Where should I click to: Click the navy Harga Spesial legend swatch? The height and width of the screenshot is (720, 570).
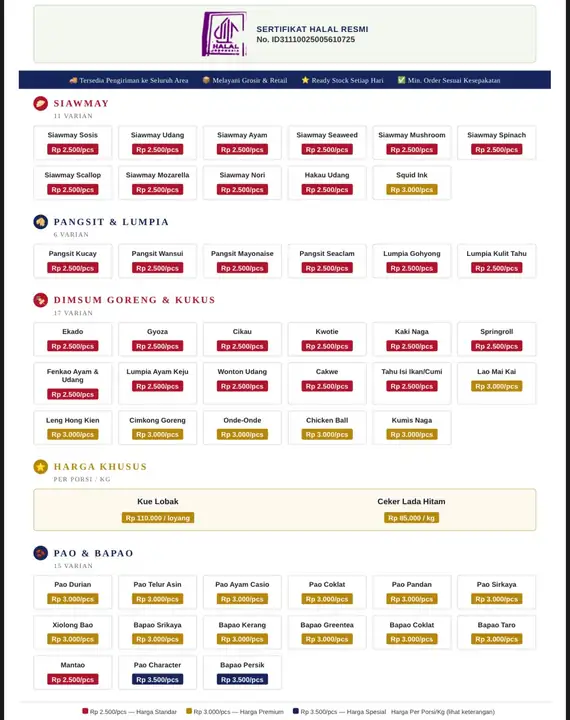(x=296, y=711)
